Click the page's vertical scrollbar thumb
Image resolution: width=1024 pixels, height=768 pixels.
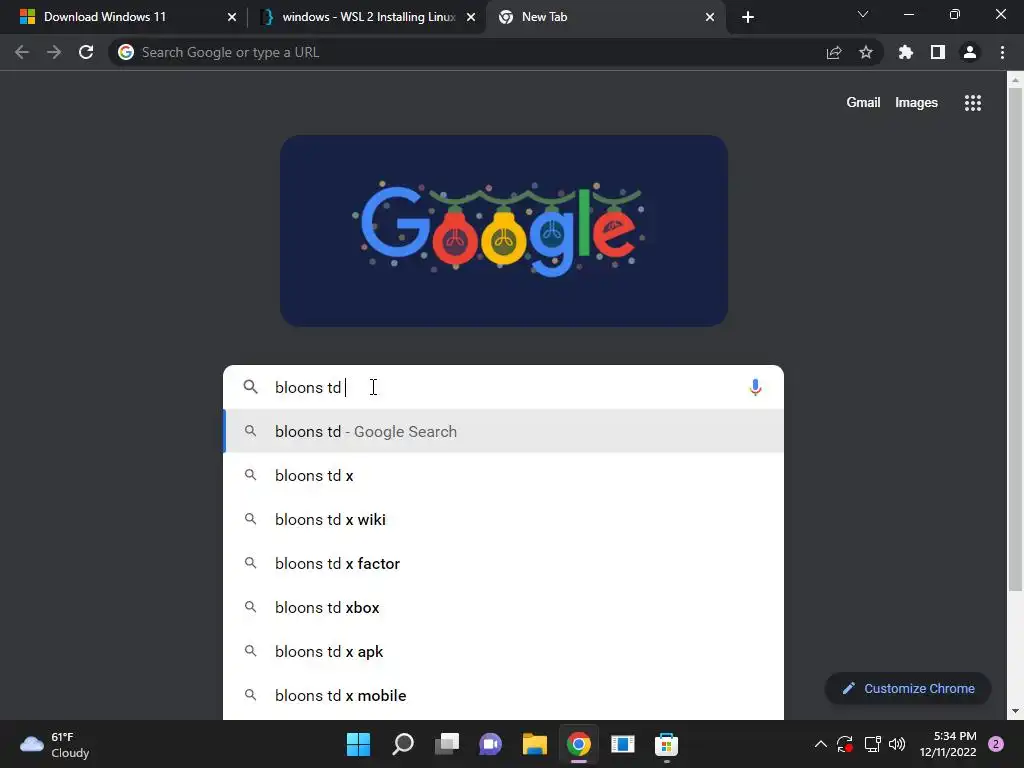pos(1015,340)
